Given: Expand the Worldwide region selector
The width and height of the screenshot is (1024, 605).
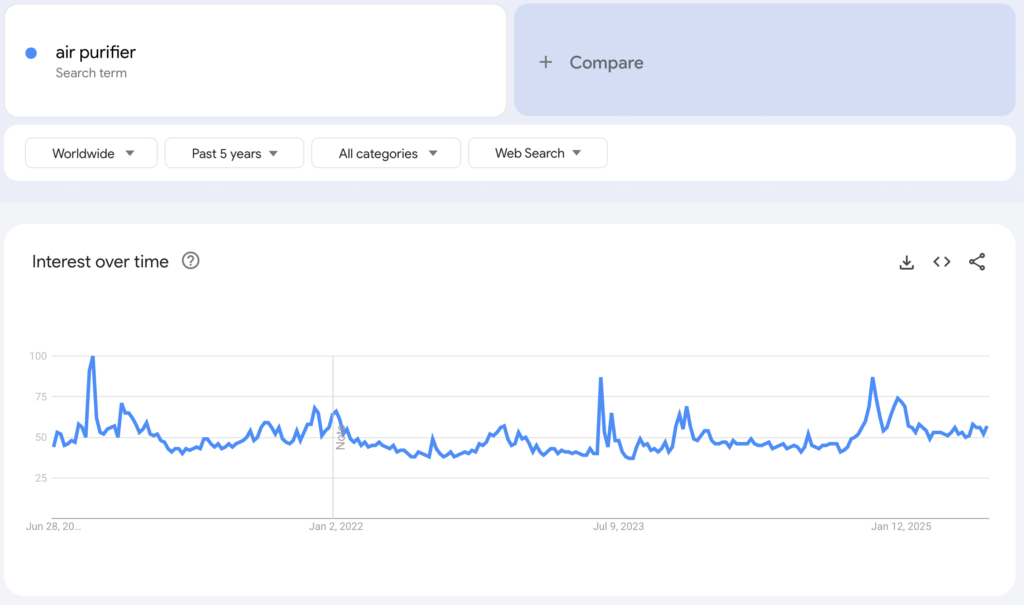Looking at the screenshot, I should click(90, 153).
